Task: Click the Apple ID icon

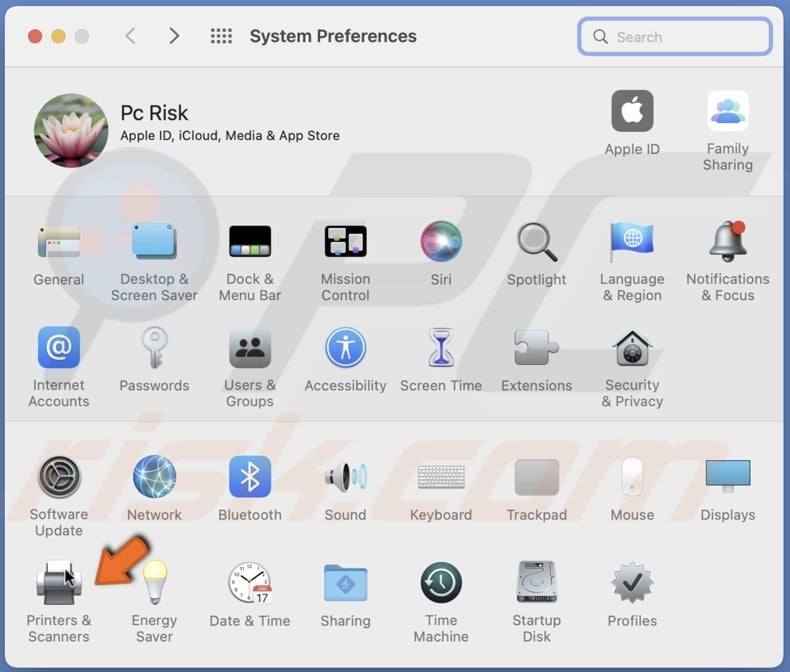Action: [632, 112]
